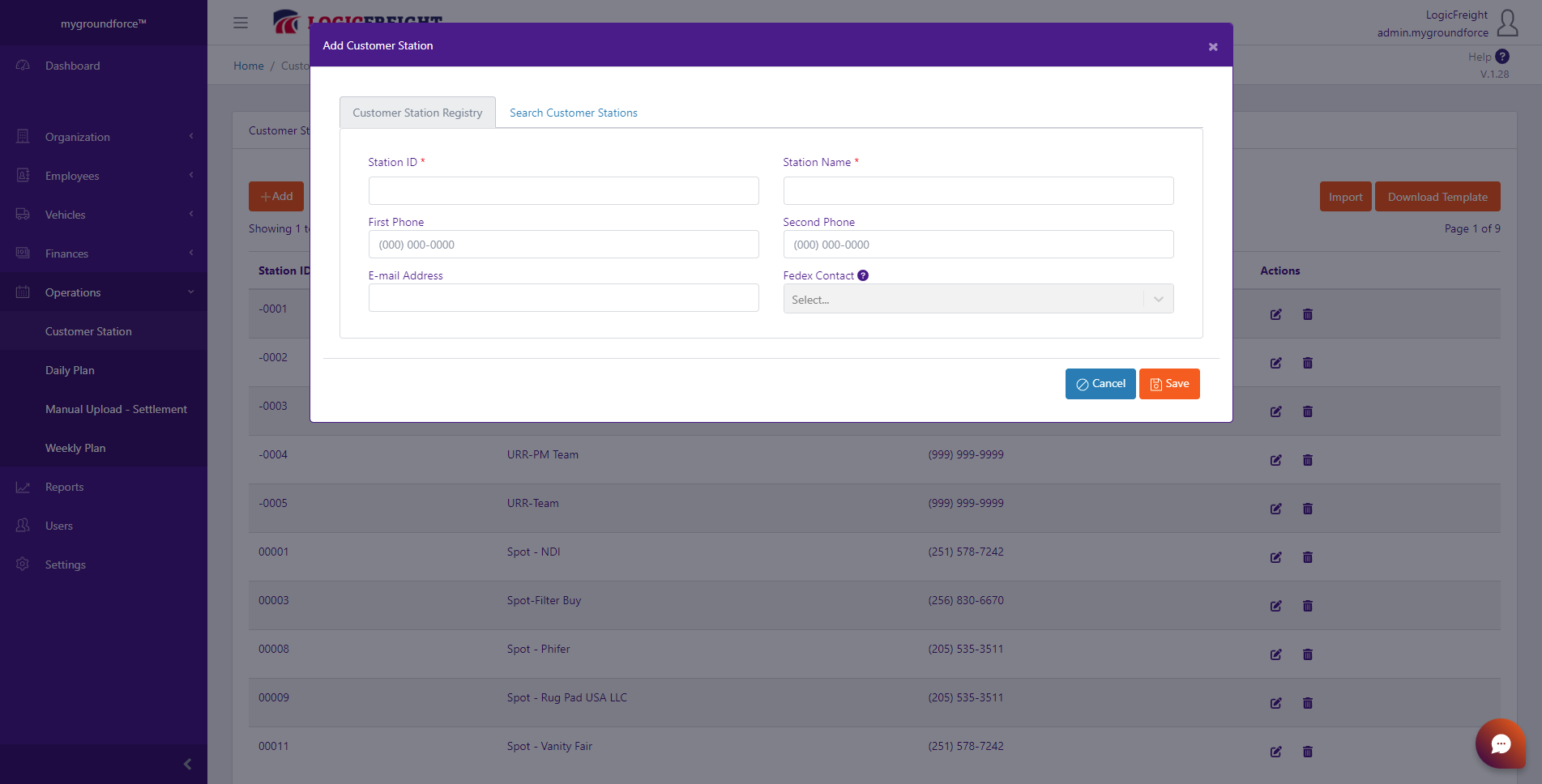
Task: Select the Customer Station Registry tab
Action: 417,113
